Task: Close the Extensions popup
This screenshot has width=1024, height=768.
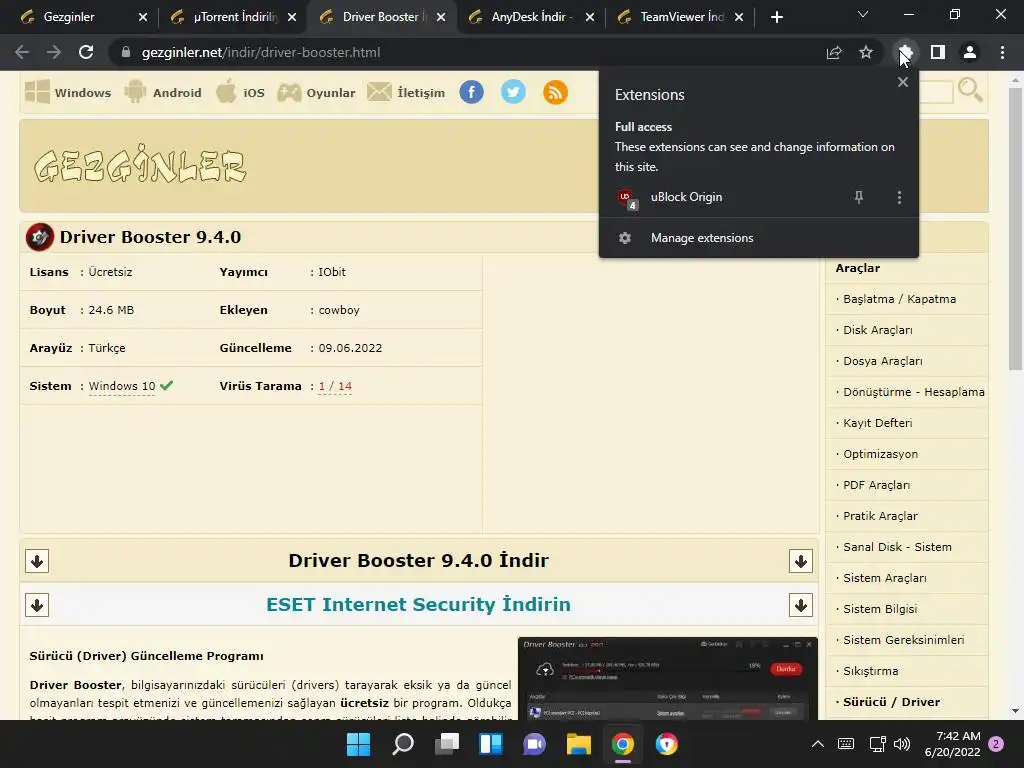Action: point(903,82)
